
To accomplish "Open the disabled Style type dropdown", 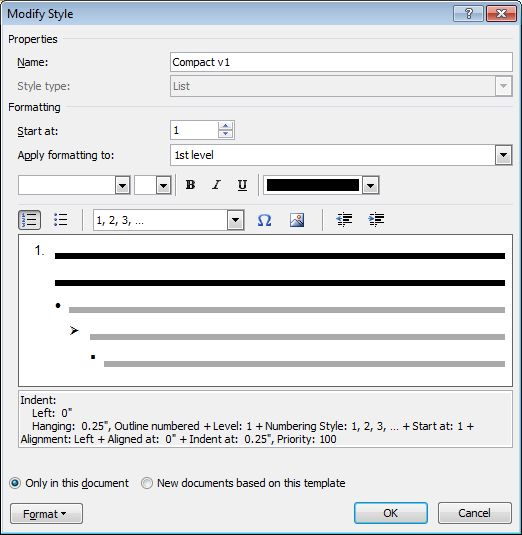I will point(504,86).
